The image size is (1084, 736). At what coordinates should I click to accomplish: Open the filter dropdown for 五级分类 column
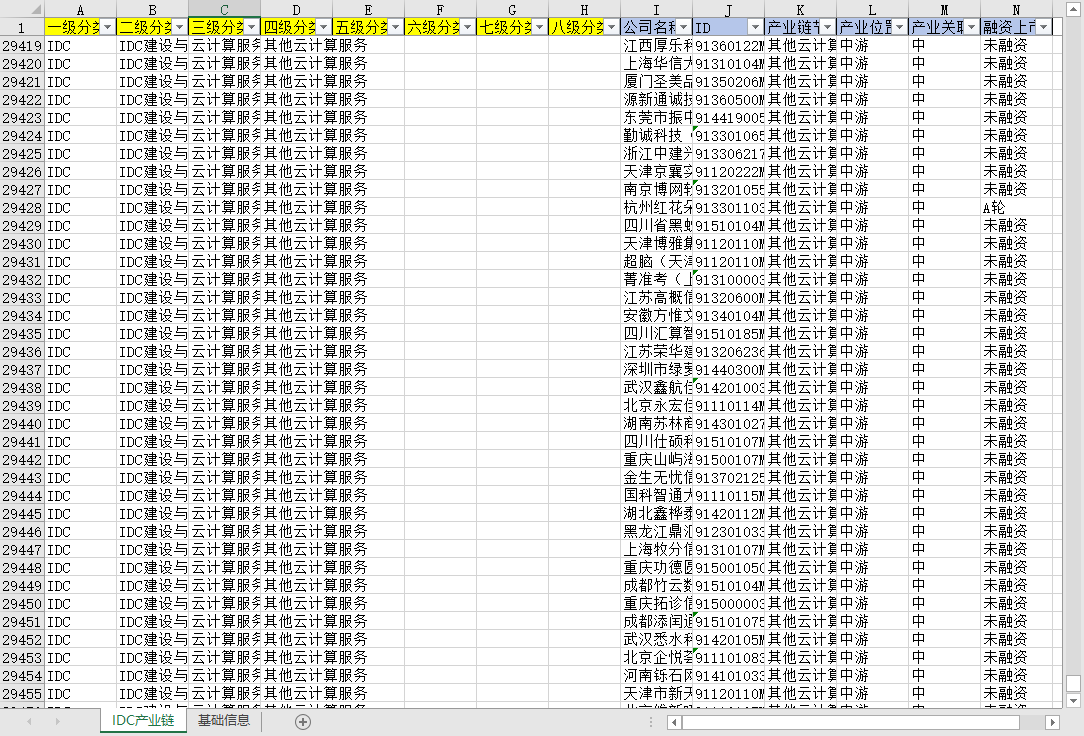coord(395,27)
